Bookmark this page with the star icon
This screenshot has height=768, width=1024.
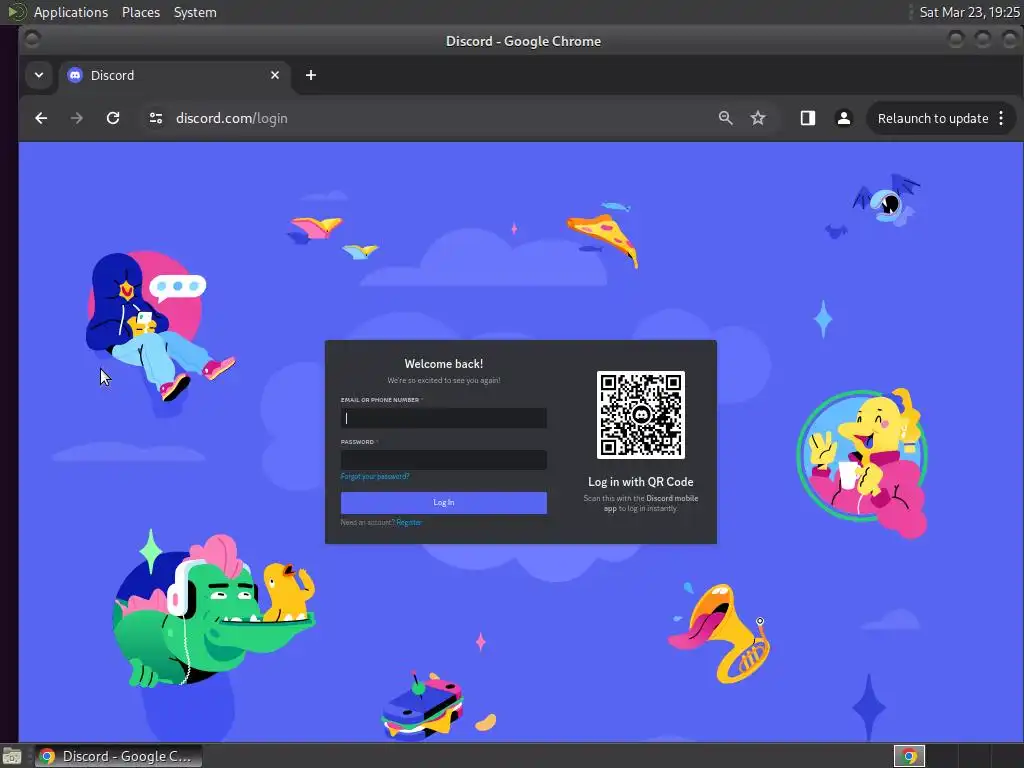(x=758, y=118)
